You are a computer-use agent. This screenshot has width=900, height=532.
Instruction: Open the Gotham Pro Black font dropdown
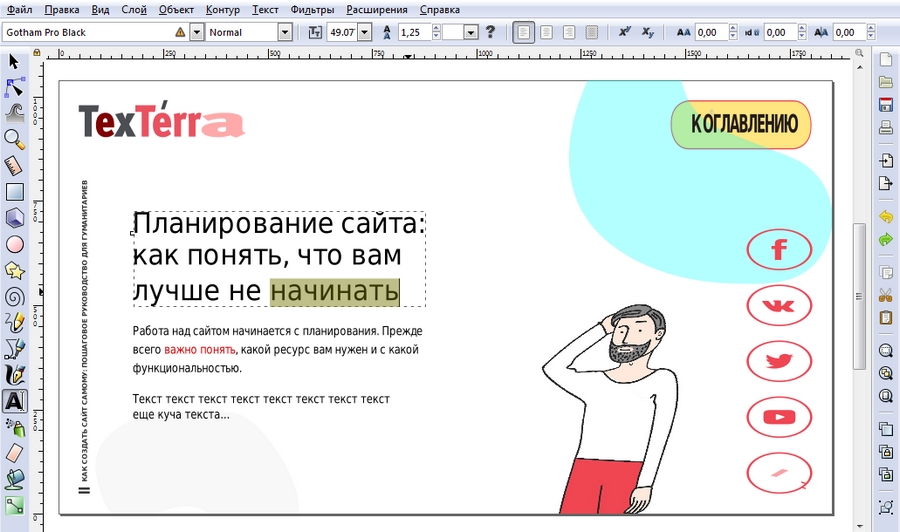(x=196, y=32)
